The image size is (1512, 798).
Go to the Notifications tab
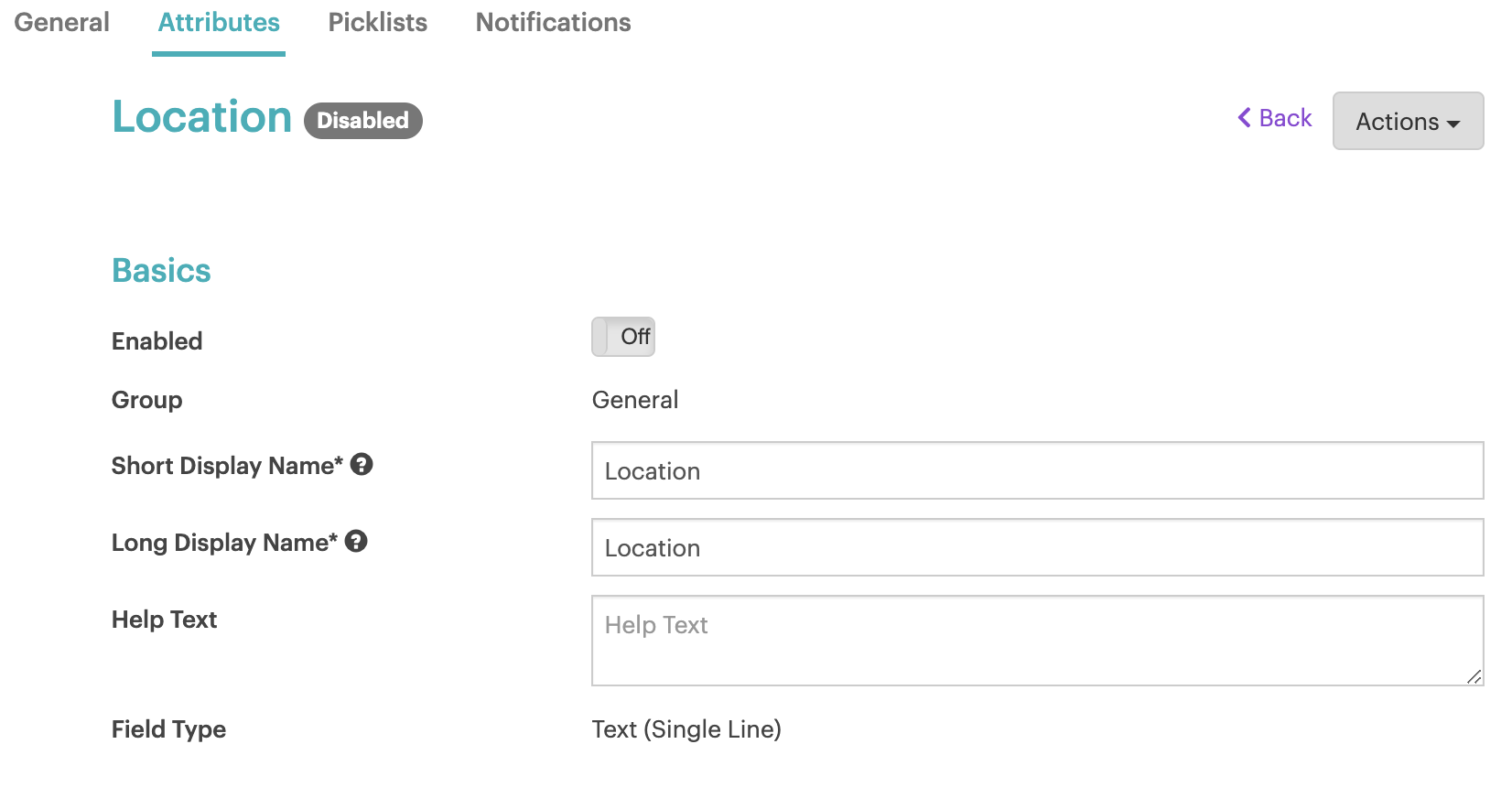(553, 22)
